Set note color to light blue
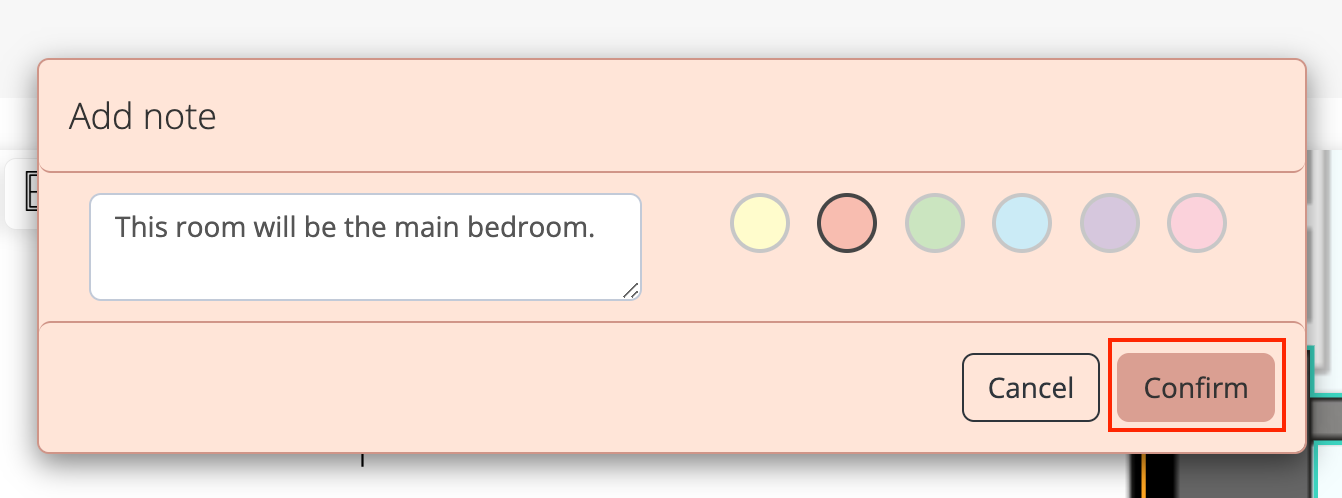Image resolution: width=1342 pixels, height=498 pixels. click(x=1022, y=222)
